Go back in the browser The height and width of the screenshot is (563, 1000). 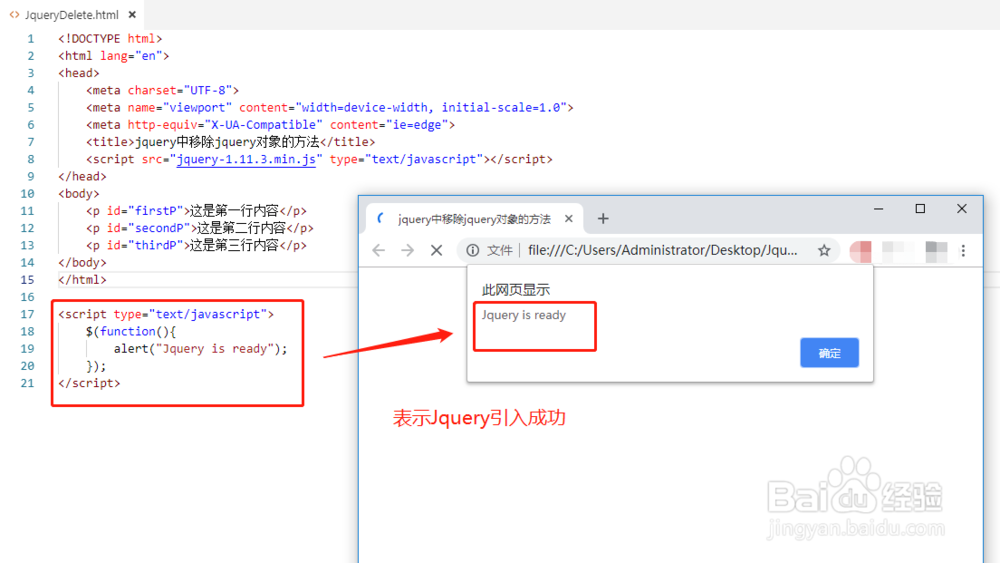[x=379, y=251]
